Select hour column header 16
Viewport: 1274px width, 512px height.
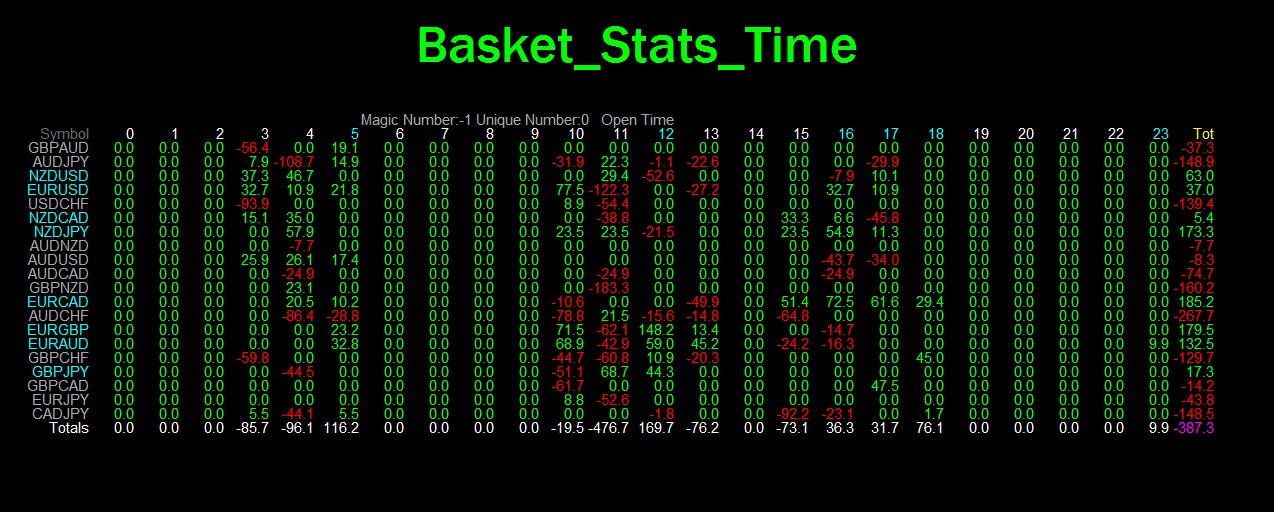tap(846, 134)
